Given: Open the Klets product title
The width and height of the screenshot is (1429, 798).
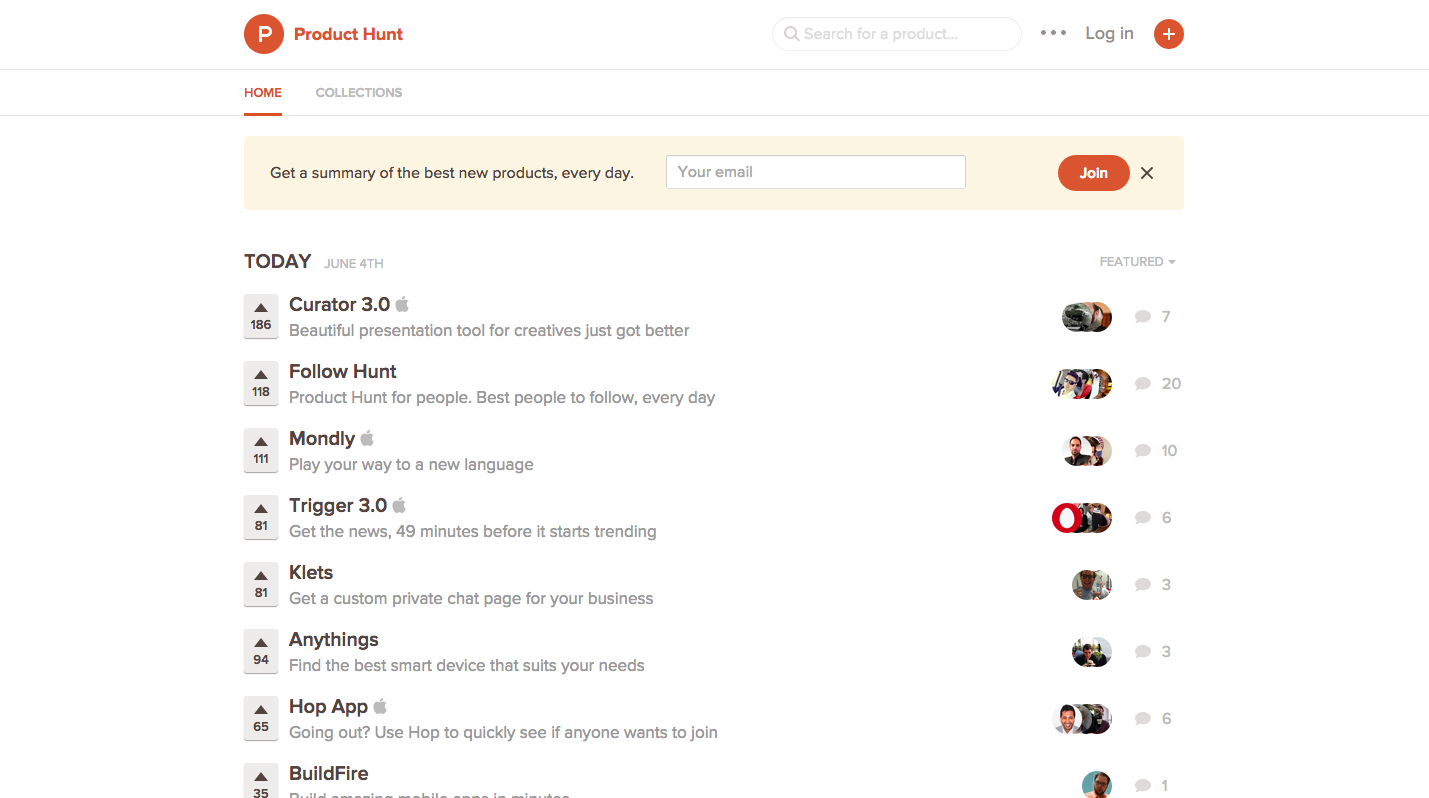Looking at the screenshot, I should pyautogui.click(x=311, y=573).
